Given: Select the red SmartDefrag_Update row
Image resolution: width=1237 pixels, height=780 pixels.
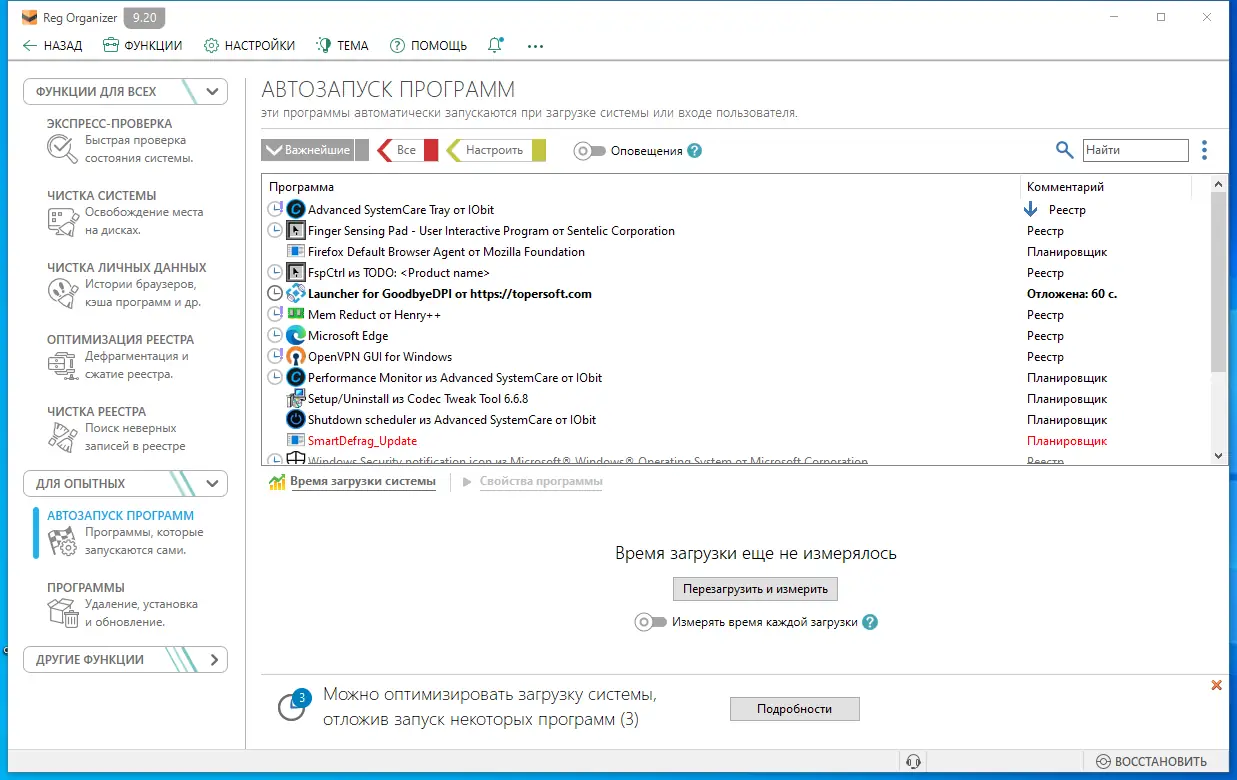Looking at the screenshot, I should pyautogui.click(x=736, y=441).
